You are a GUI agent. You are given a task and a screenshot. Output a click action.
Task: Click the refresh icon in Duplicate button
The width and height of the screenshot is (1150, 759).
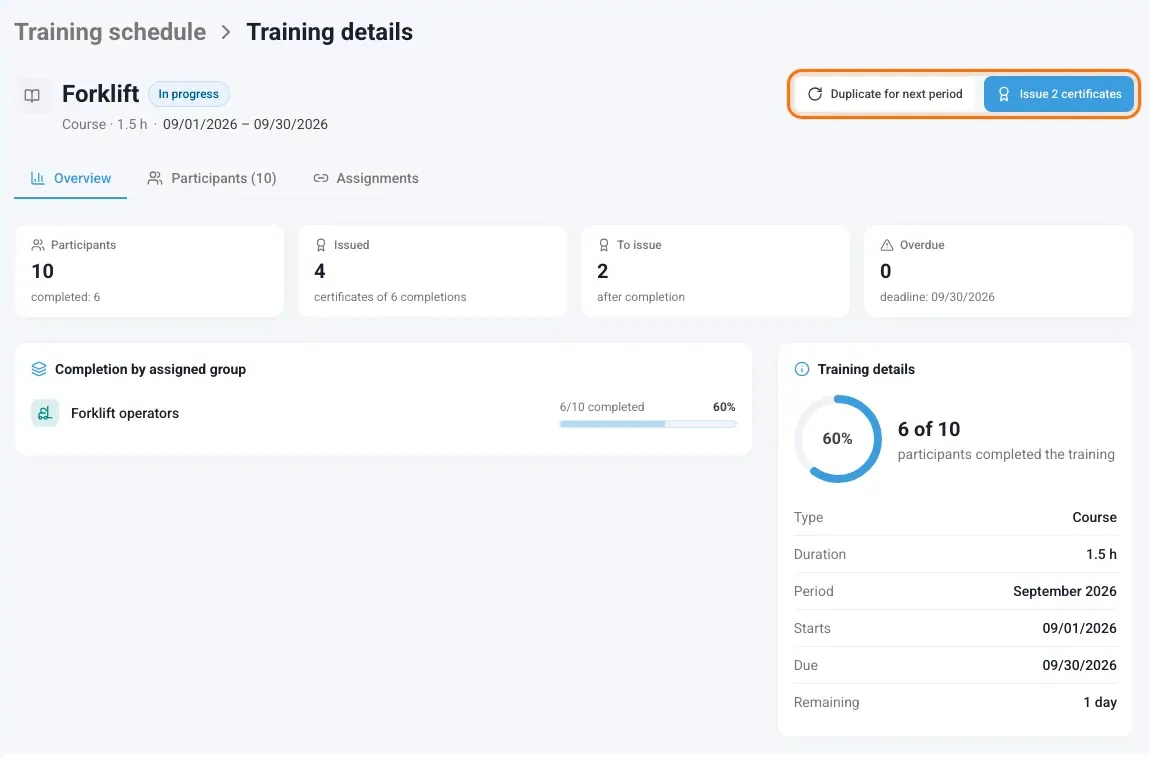point(815,94)
